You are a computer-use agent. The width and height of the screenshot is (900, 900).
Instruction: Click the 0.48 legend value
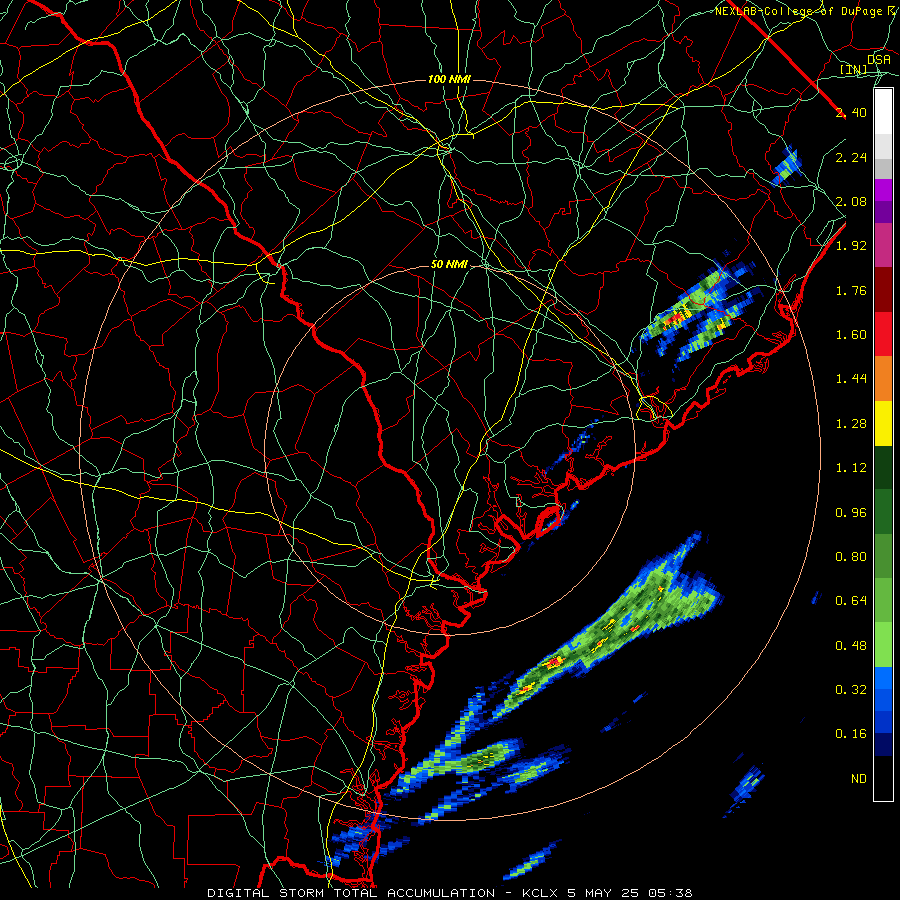(x=851, y=646)
